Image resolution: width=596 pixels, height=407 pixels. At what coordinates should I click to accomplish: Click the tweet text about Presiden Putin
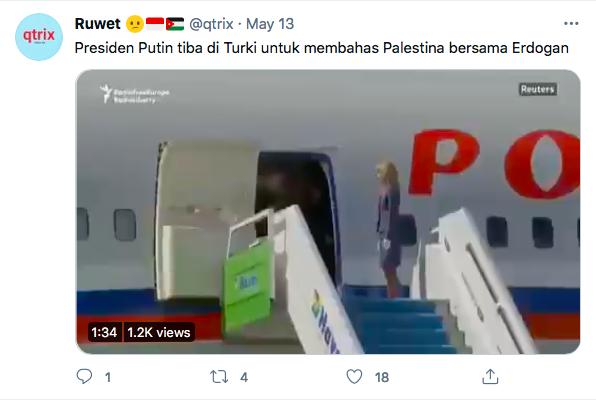pos(322,48)
